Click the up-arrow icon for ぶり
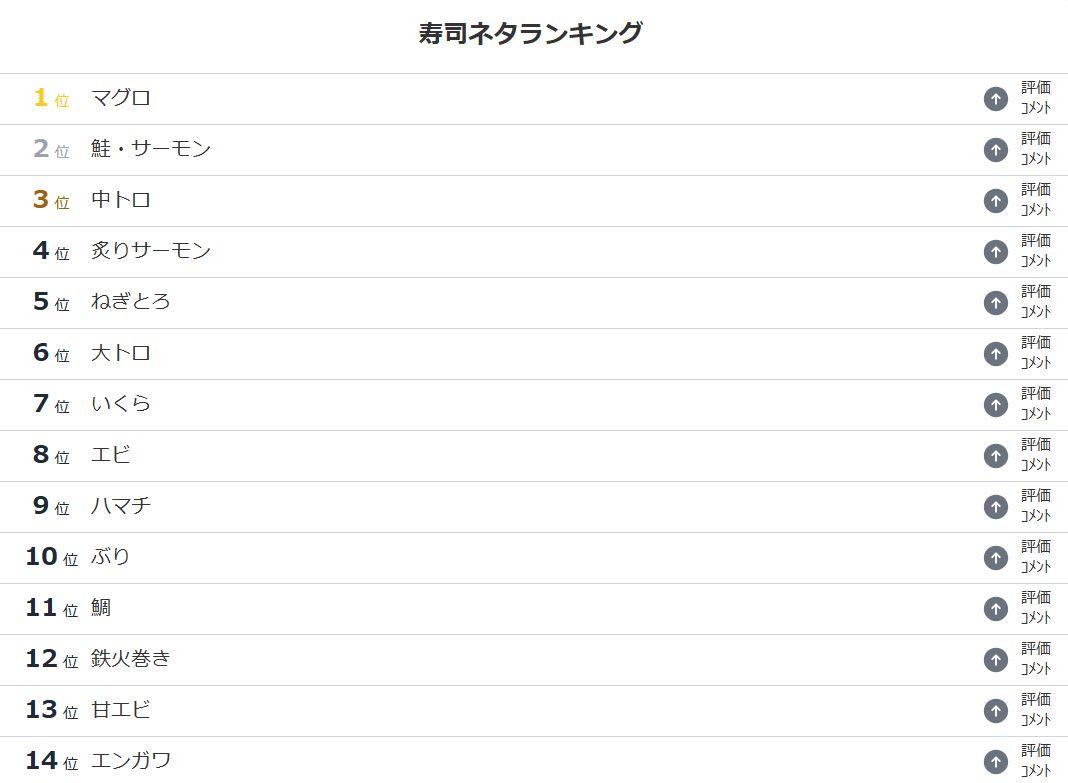 (x=995, y=558)
